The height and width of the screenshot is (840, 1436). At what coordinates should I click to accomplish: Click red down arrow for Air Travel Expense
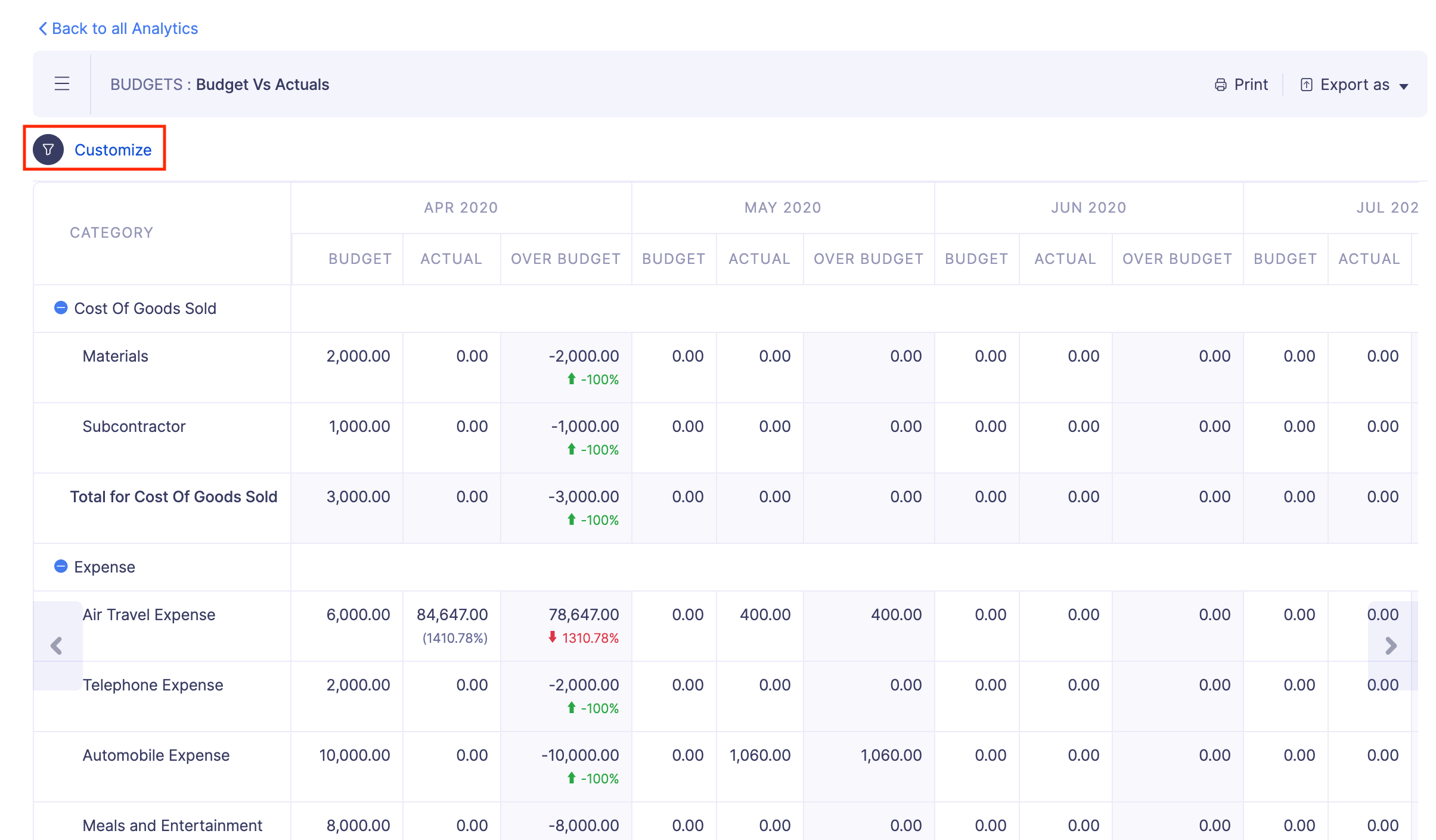click(x=553, y=637)
